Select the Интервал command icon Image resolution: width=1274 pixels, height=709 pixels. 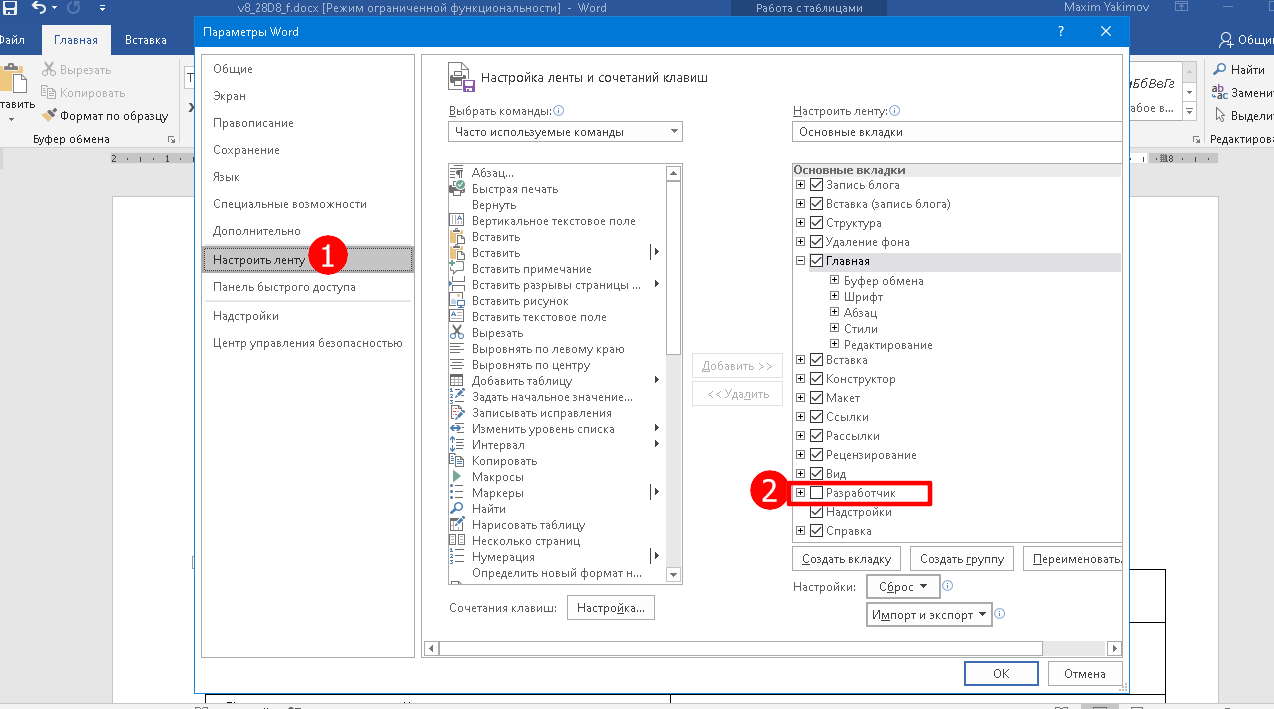(x=457, y=445)
